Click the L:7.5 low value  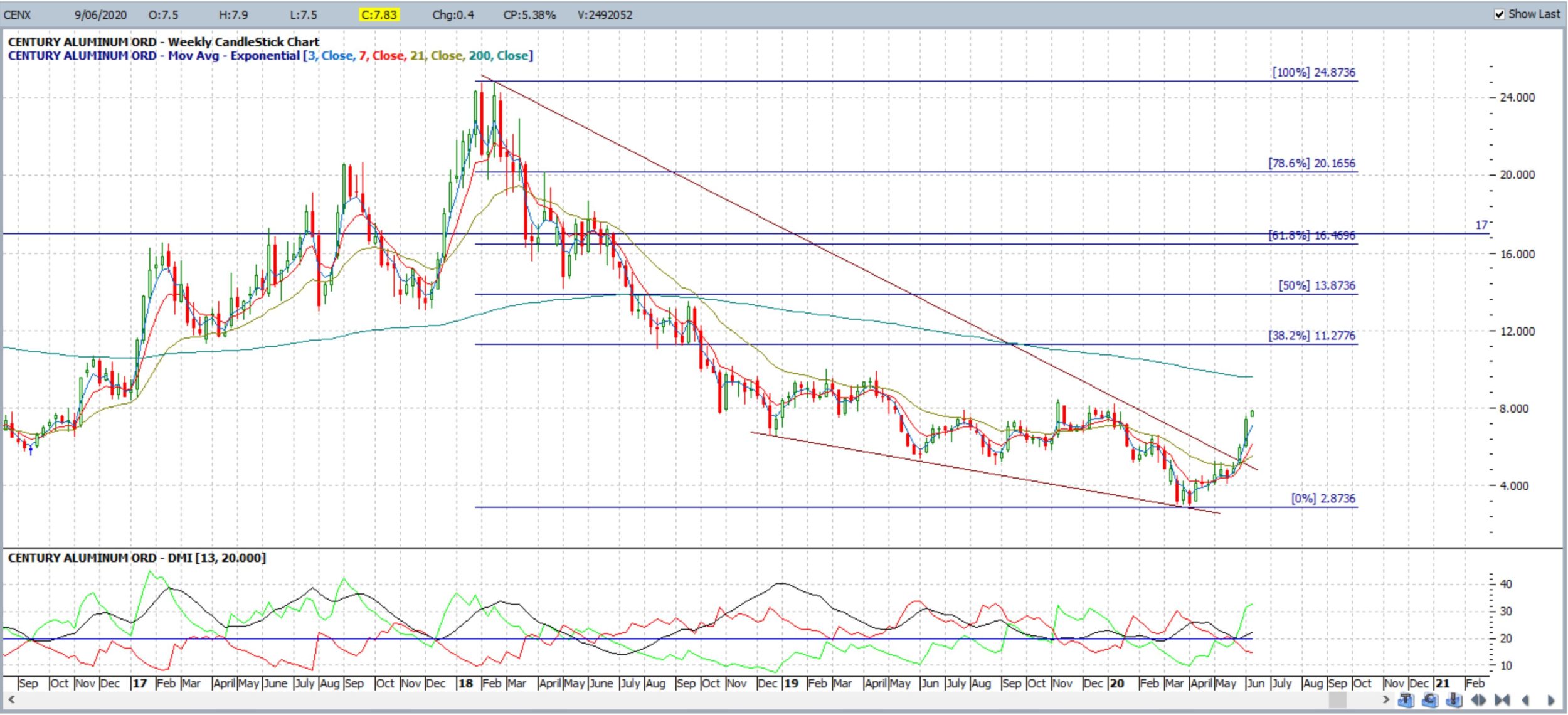coord(304,15)
